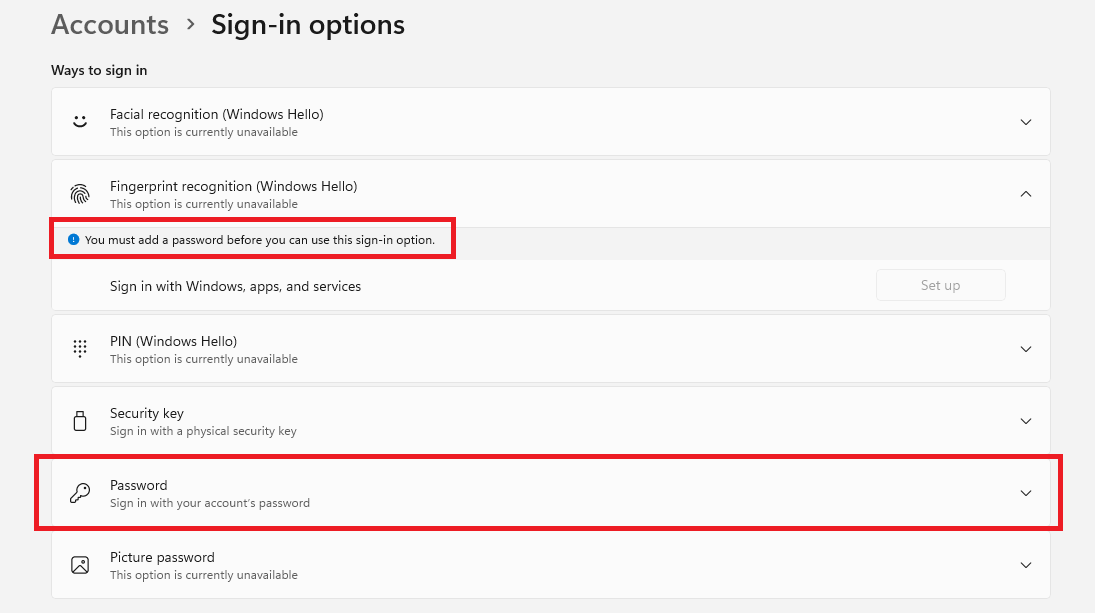The height and width of the screenshot is (613, 1095).
Task: Click the Password key icon
Action: (79, 492)
